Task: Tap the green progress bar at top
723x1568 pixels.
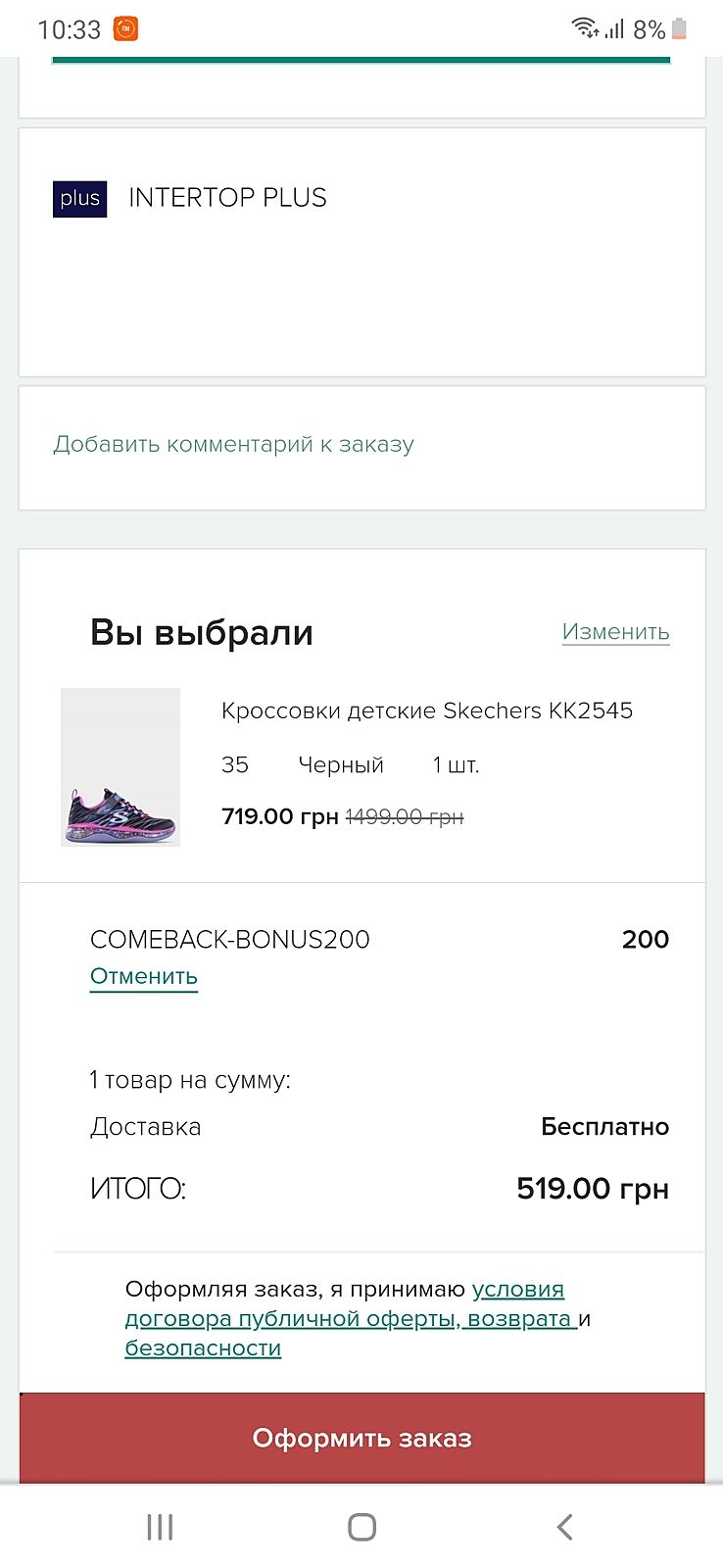Action: coord(361,60)
